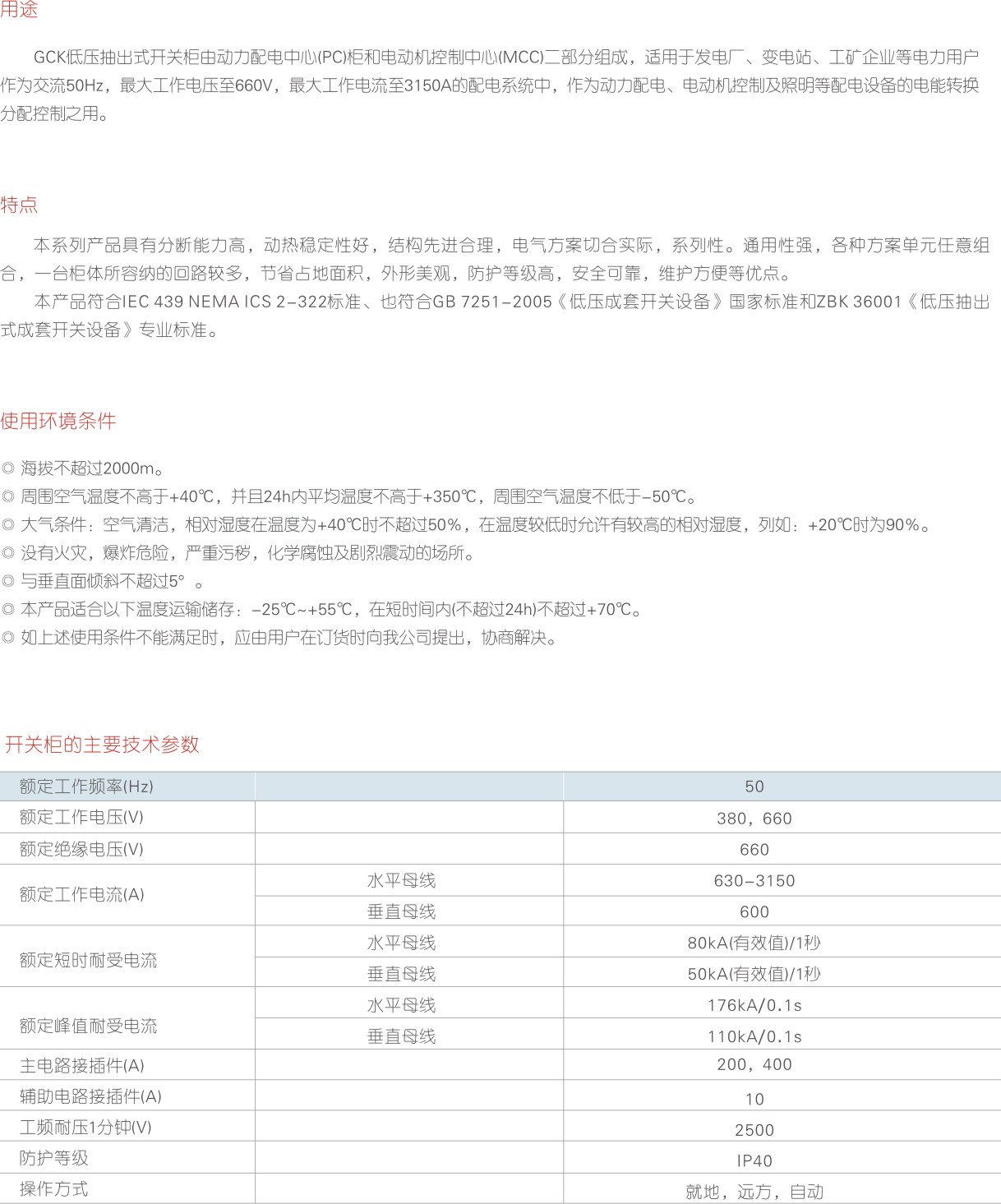This screenshot has width=1001, height=1204.
Task: Click the 额定峰值耐受电流 row label
Action: click(88, 1026)
